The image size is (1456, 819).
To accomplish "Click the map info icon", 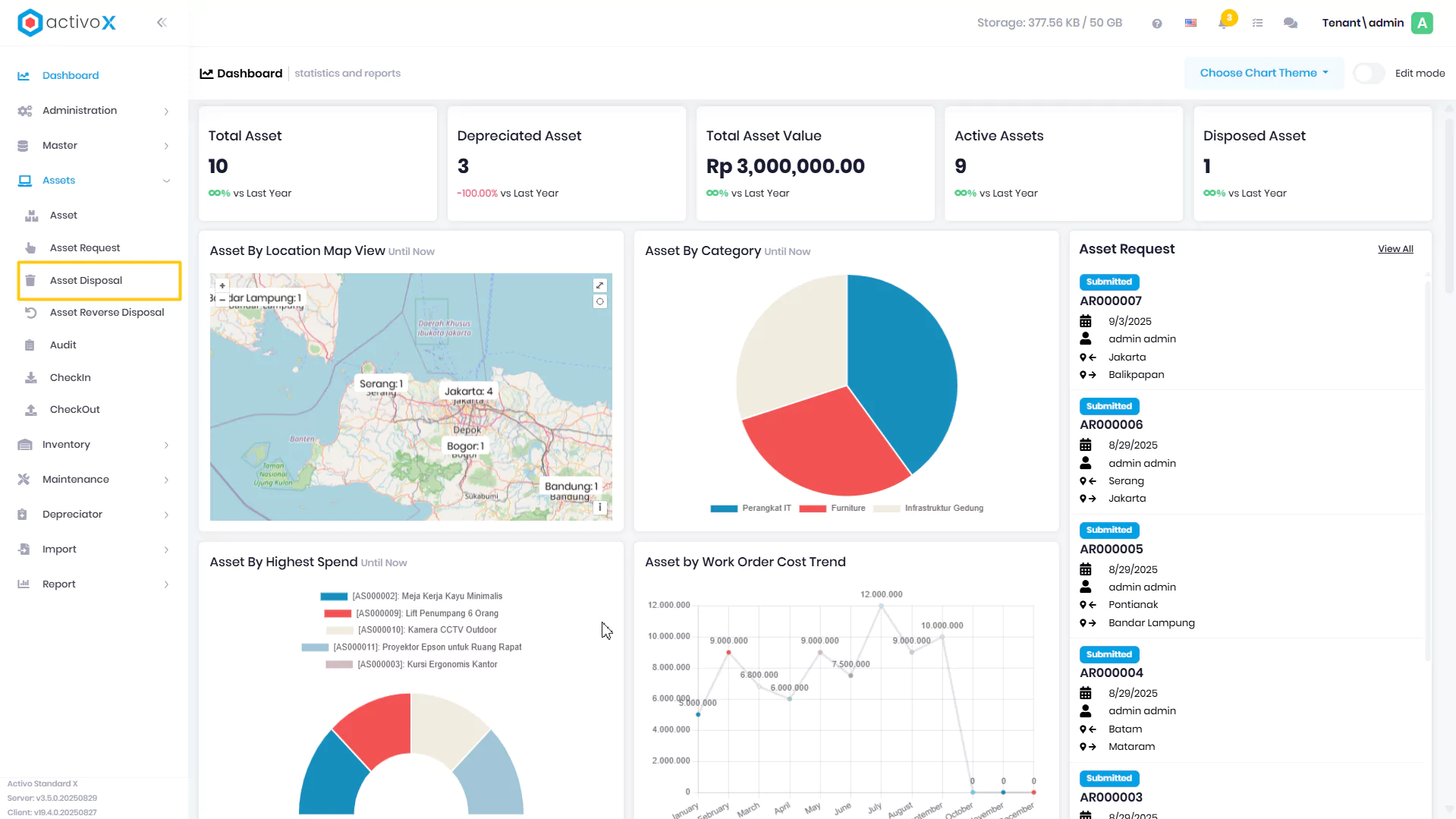I will pos(600,507).
